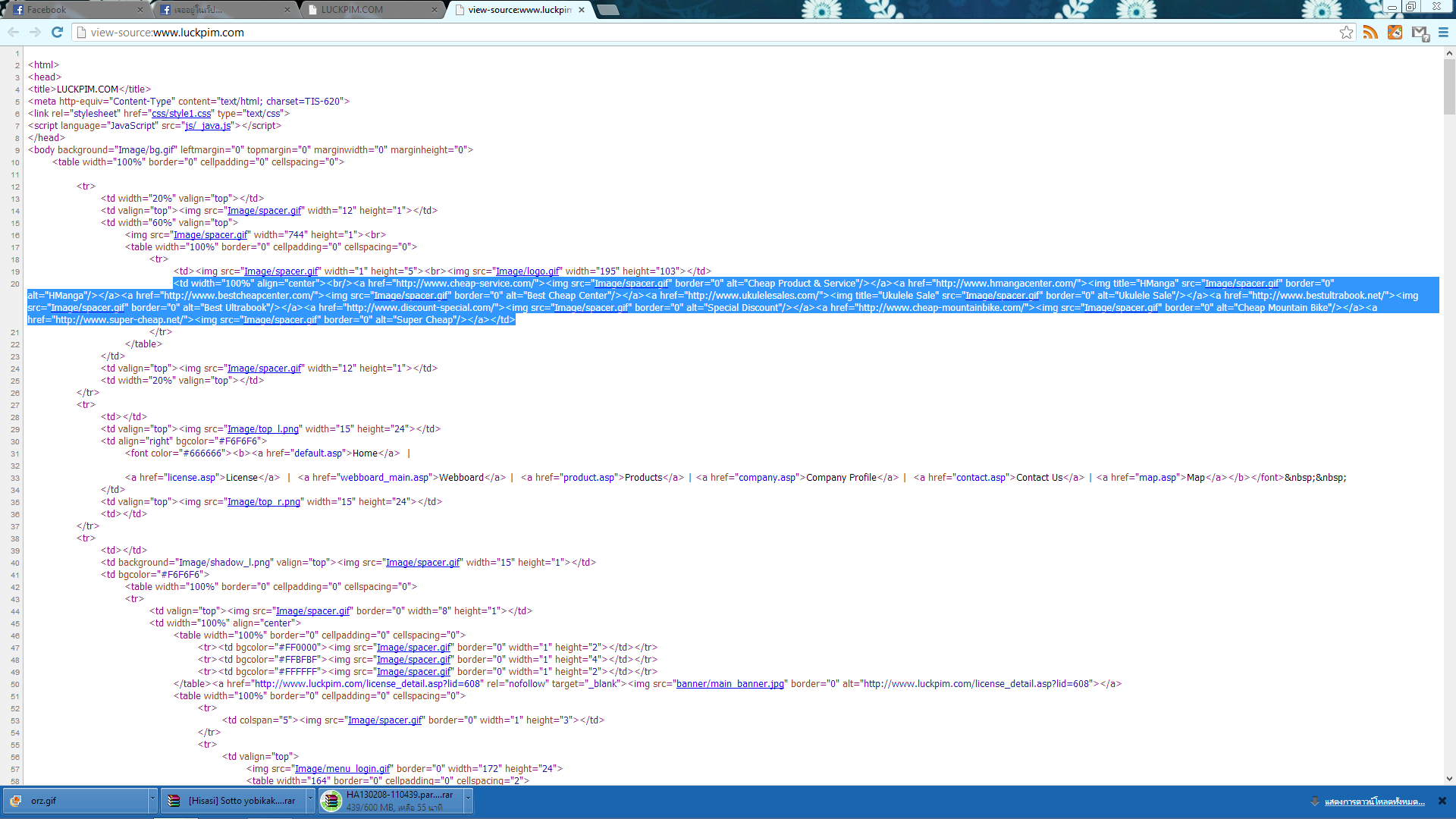Viewport: 1456px width, 819px height.
Task: Open the Chrome hamburger menu
Action: pos(1443,33)
